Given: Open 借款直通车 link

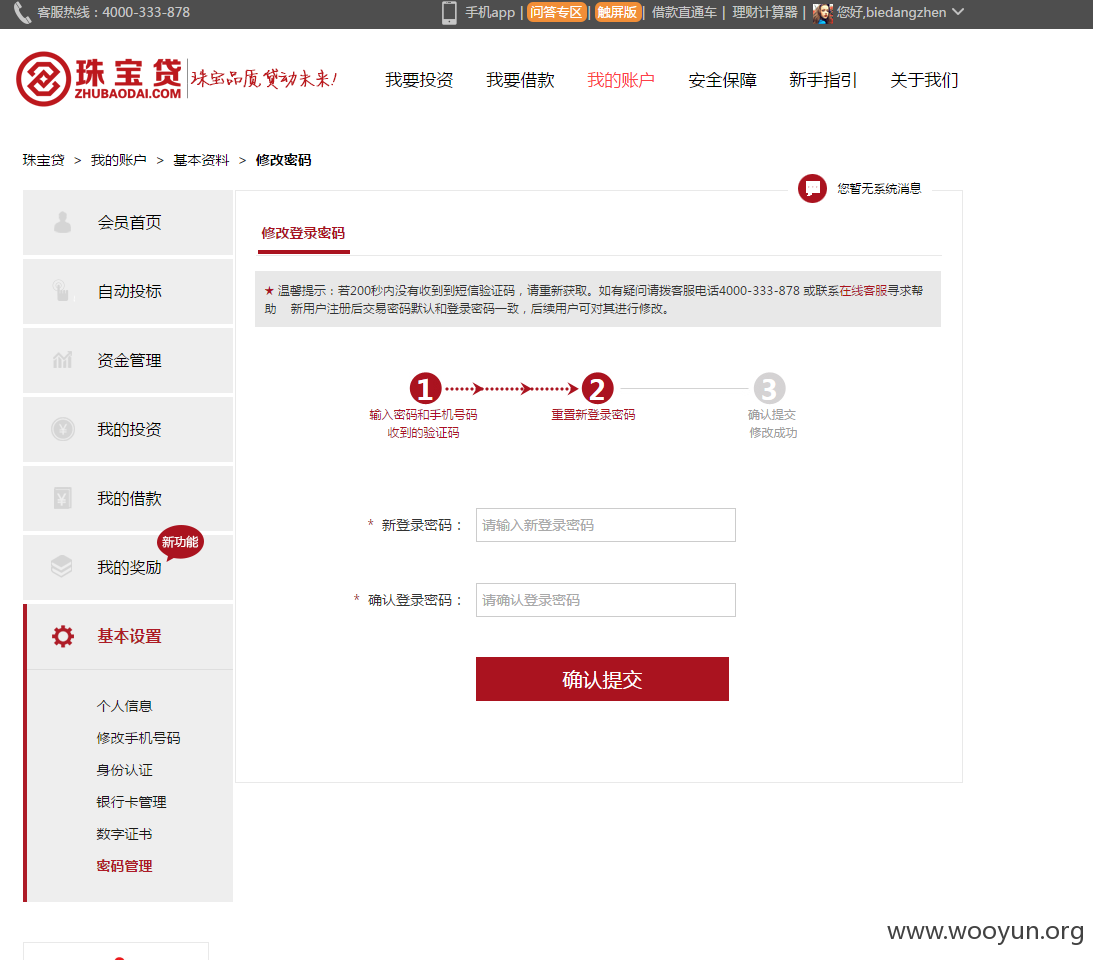Looking at the screenshot, I should pos(684,13).
